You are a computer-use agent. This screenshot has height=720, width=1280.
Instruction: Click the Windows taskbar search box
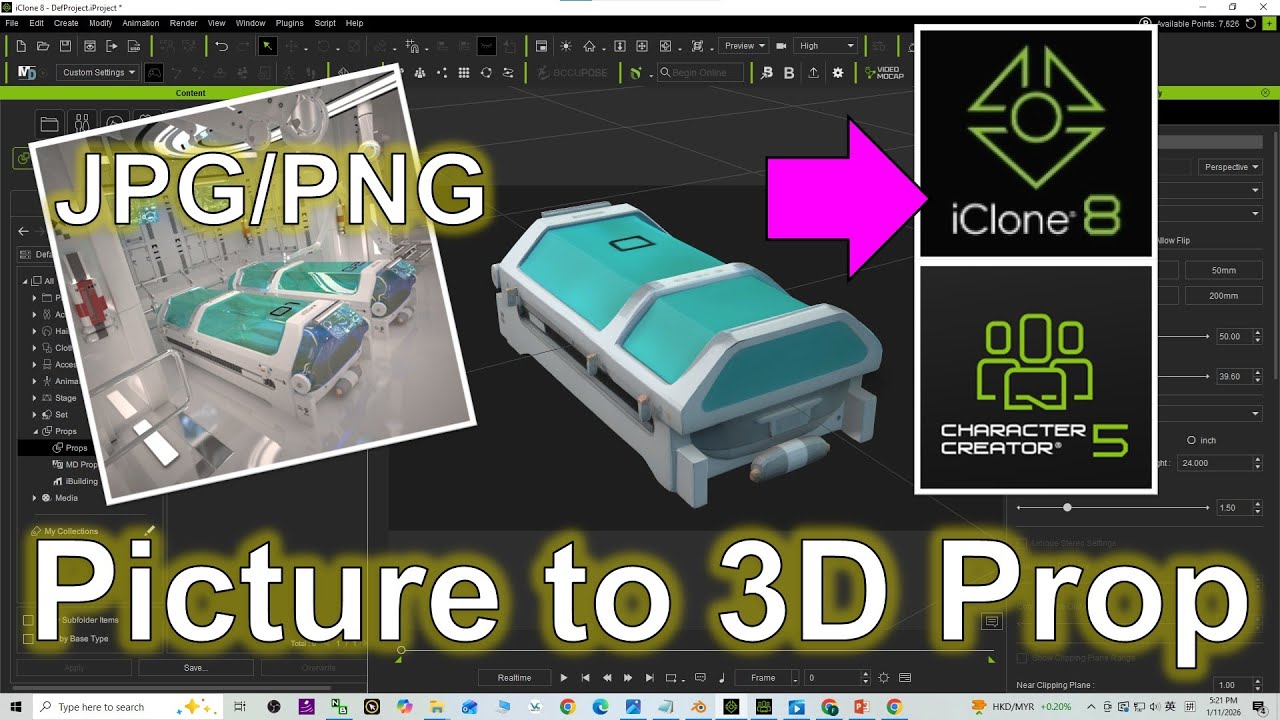click(129, 707)
